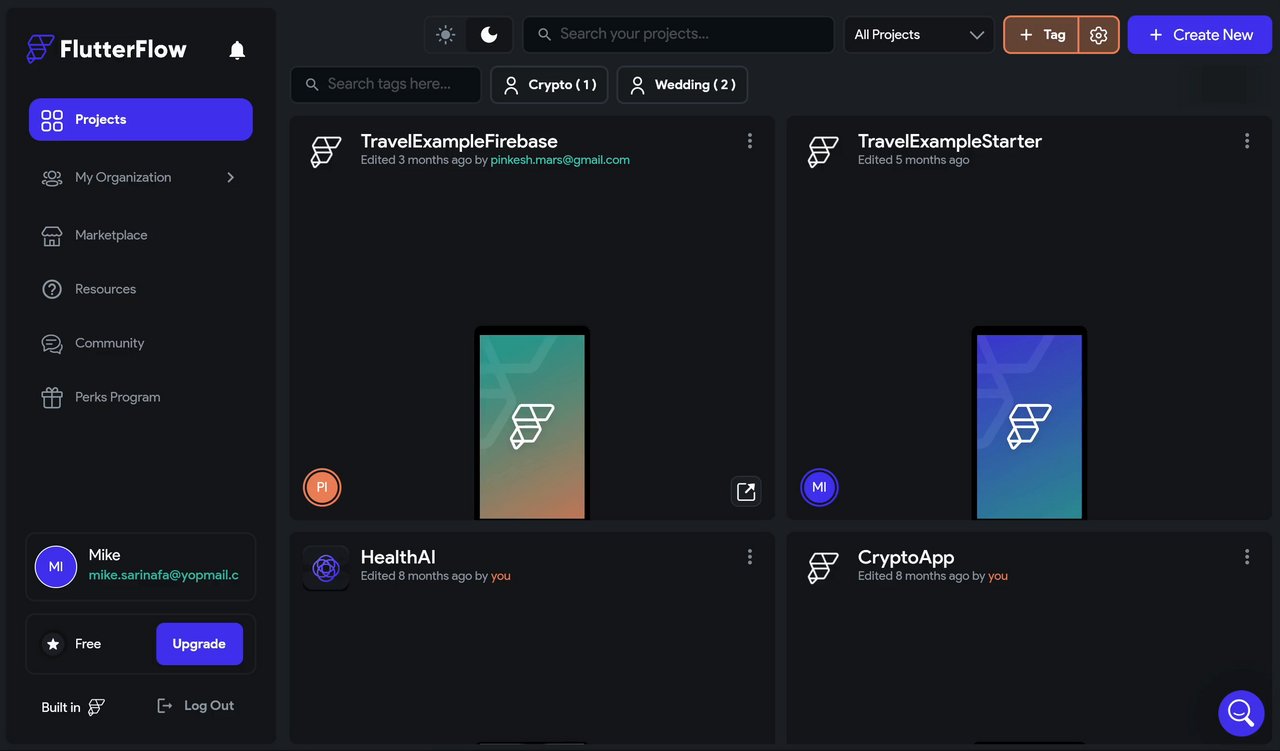Filter by the Wedding (2) tag
The image size is (1280, 751).
click(x=682, y=85)
